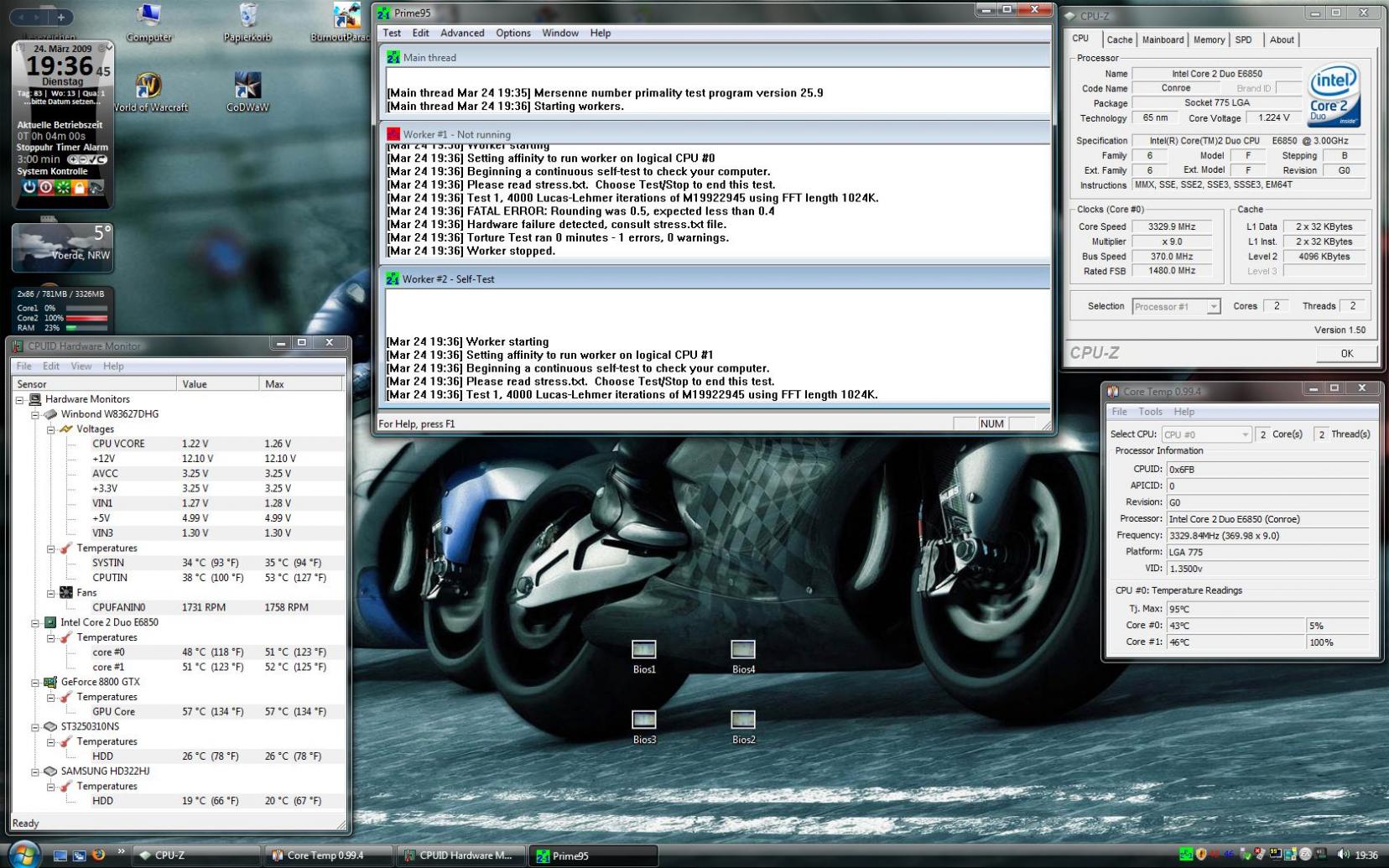Switch to the Memory tab in CPU-Z
The height and width of the screenshot is (868, 1389).
[x=1209, y=39]
